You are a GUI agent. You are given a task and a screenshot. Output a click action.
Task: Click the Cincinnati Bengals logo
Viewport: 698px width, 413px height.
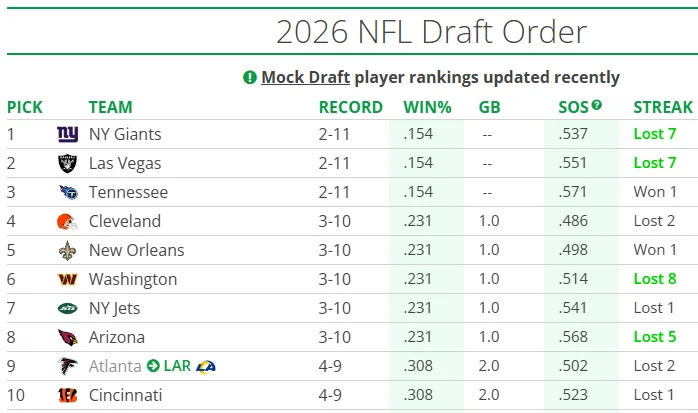[67, 395]
